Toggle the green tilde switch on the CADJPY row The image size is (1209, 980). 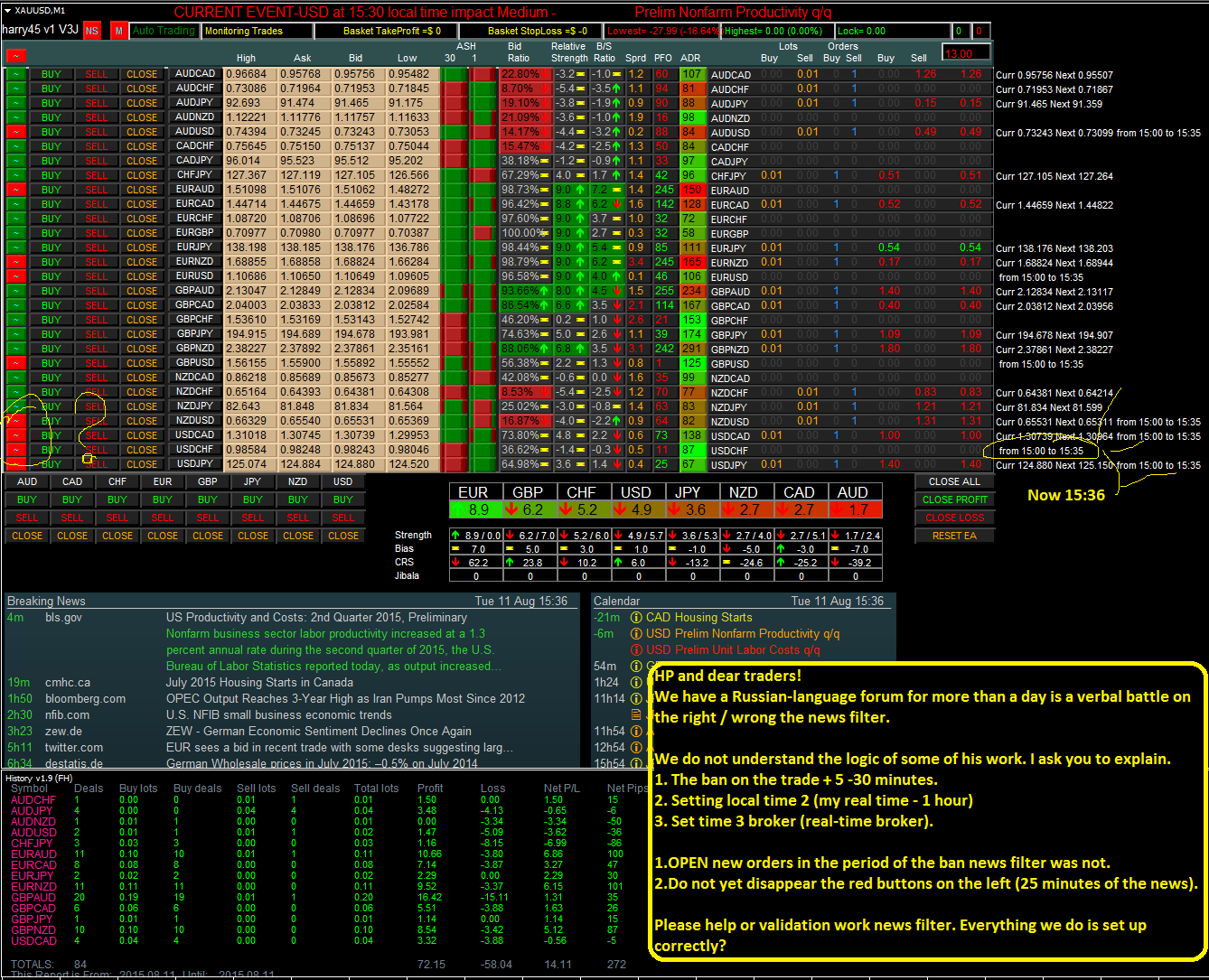pos(16,161)
